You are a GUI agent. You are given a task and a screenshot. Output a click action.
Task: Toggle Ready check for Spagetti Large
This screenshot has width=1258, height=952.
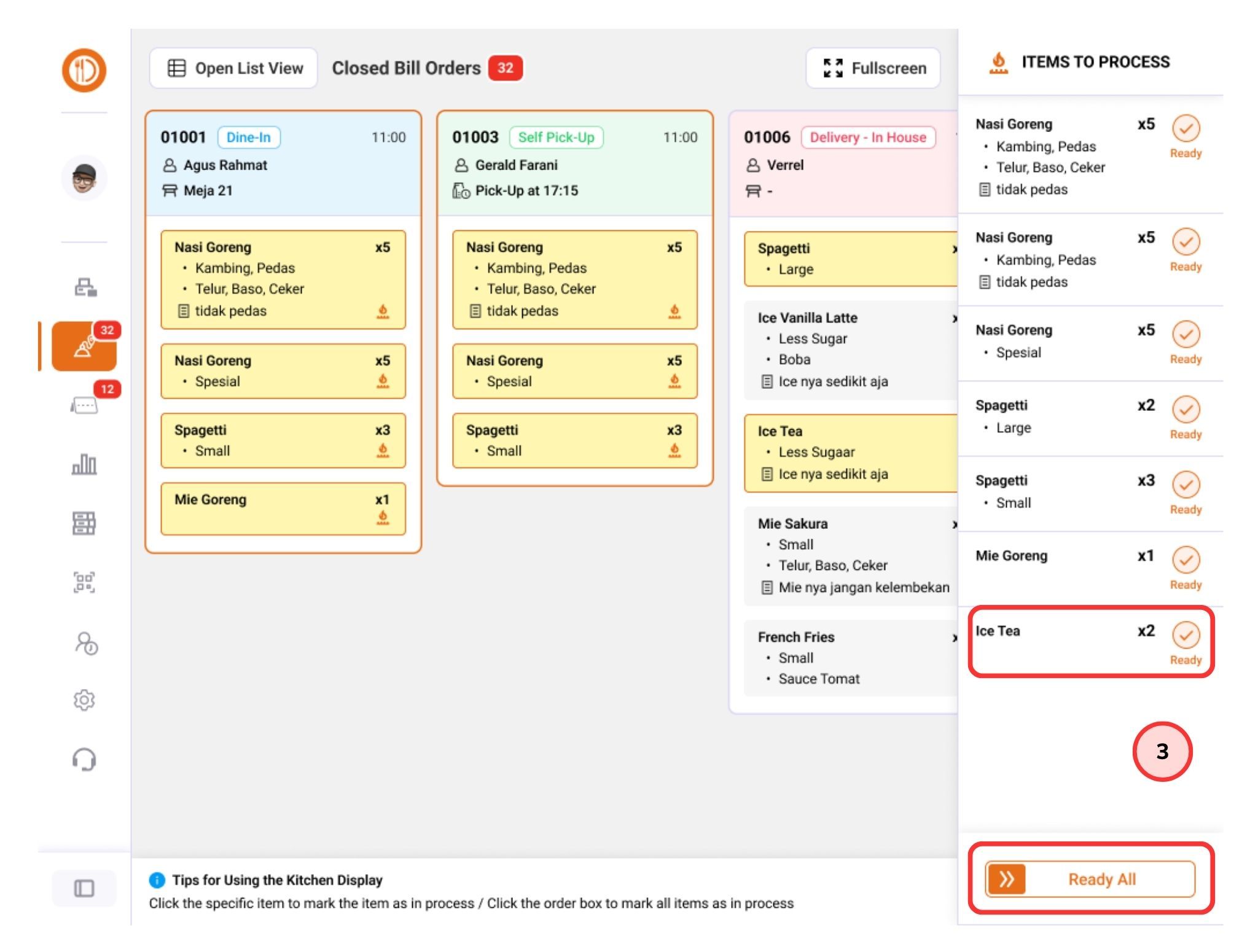tap(1185, 410)
